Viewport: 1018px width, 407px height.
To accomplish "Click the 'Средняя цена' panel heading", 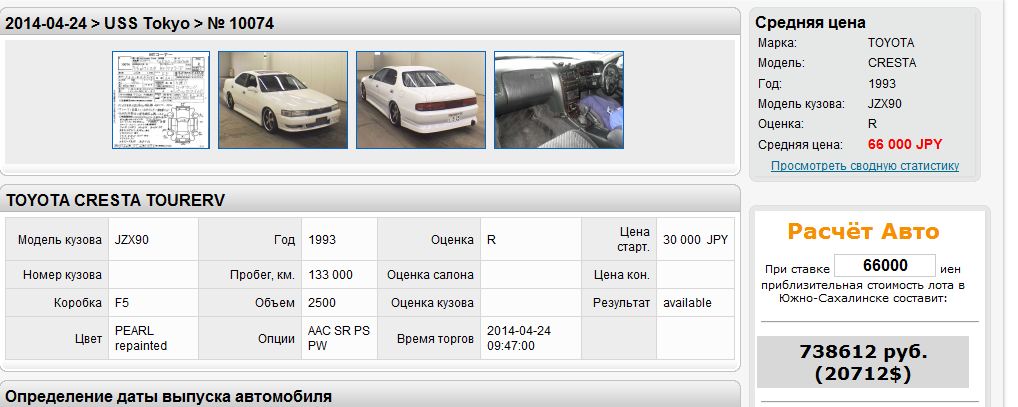I will click(x=810, y=23).
